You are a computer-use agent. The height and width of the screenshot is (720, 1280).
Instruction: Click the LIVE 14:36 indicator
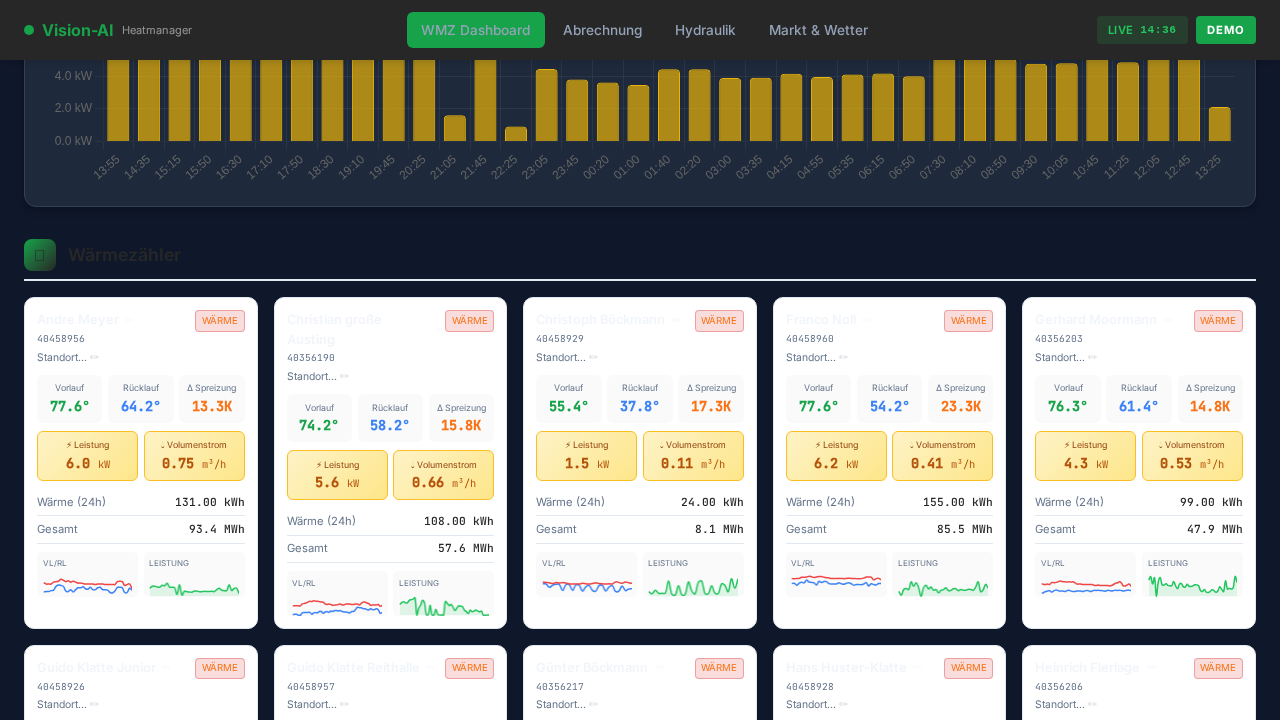point(1142,30)
